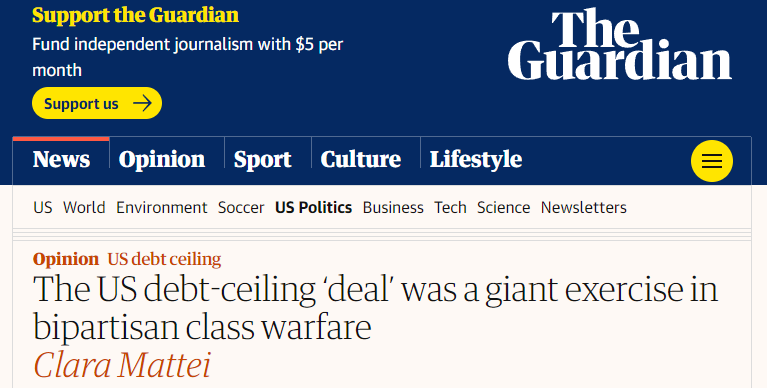Open the Opinion section tab
Viewport: 767px width, 388px height.
[162, 160]
